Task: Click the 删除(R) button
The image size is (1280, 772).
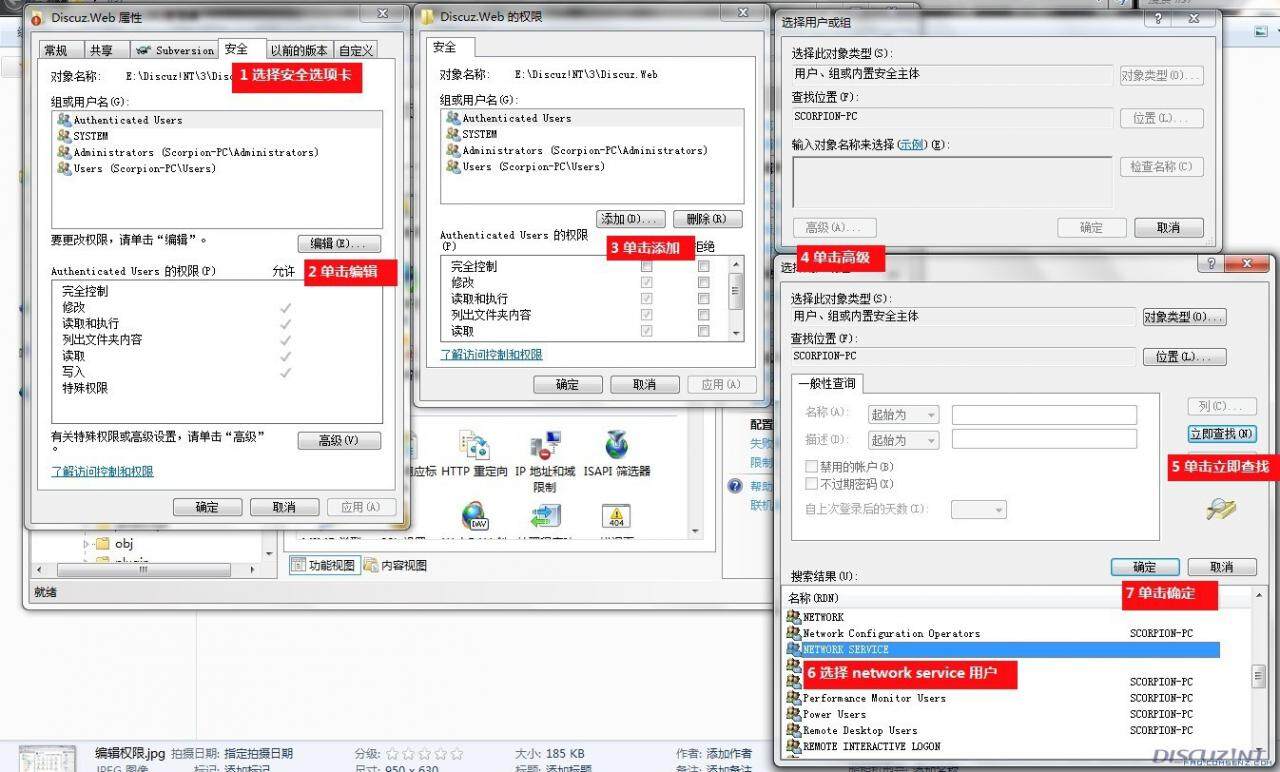Action: coord(708,219)
